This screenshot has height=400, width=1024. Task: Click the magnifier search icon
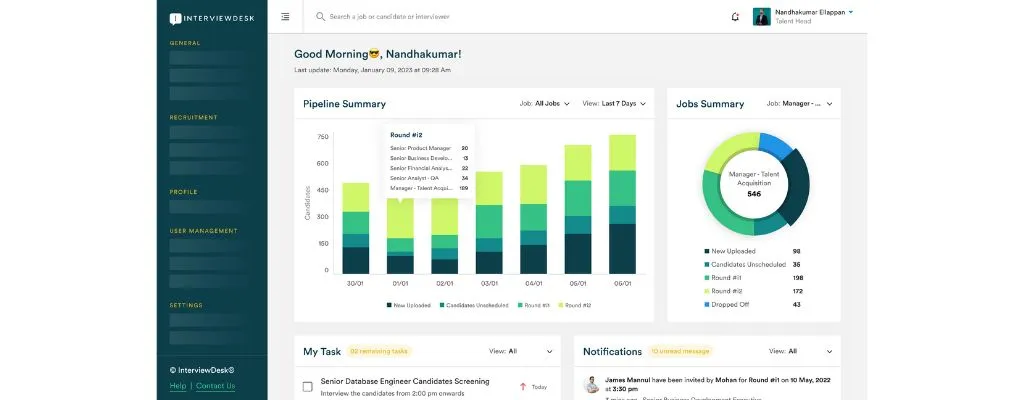pos(320,16)
